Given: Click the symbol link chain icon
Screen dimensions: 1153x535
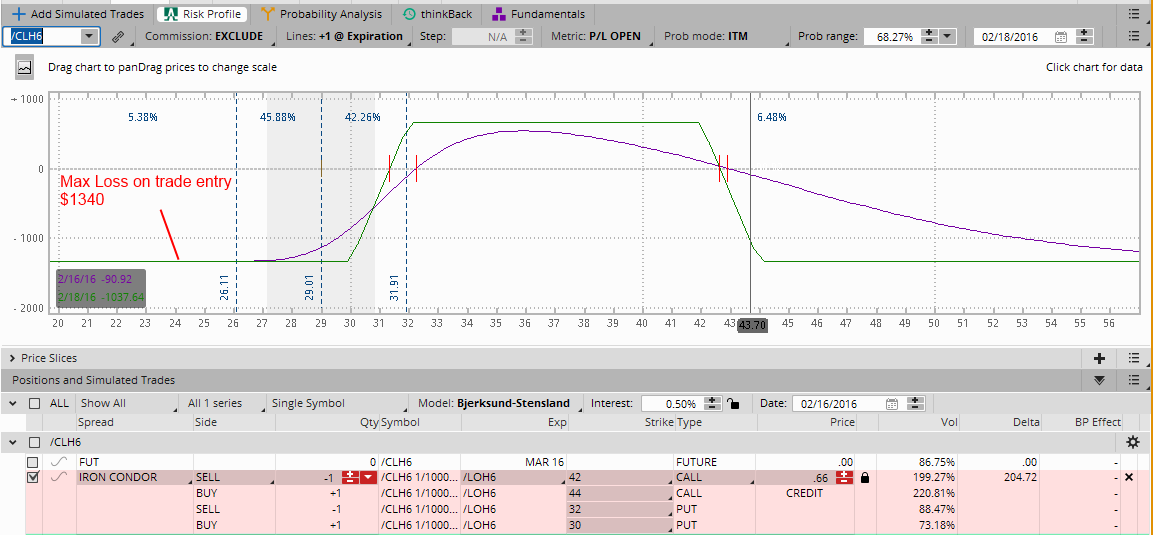Looking at the screenshot, I should click(117, 36).
